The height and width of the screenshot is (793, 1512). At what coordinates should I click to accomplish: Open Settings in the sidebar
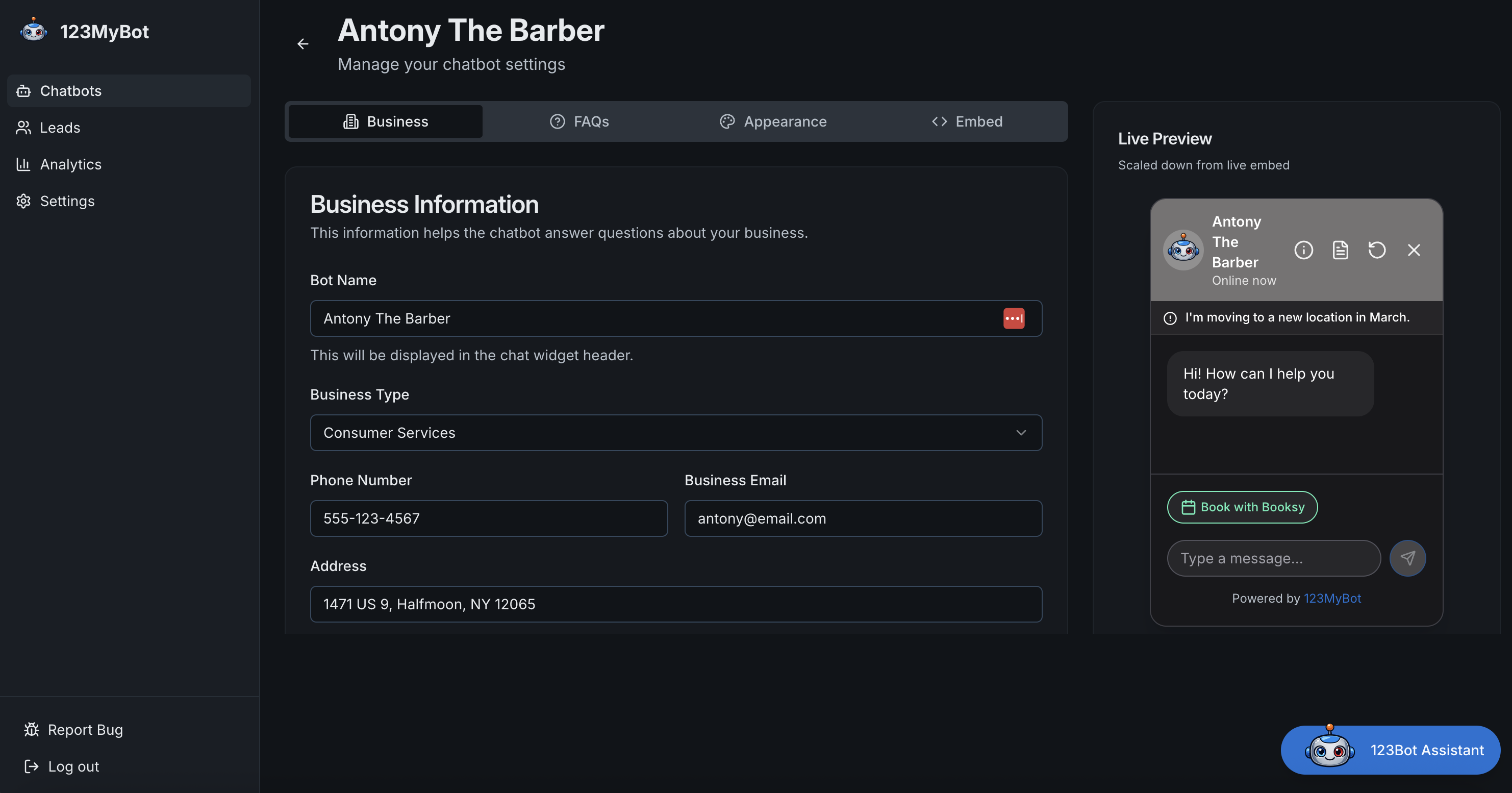[x=67, y=202]
